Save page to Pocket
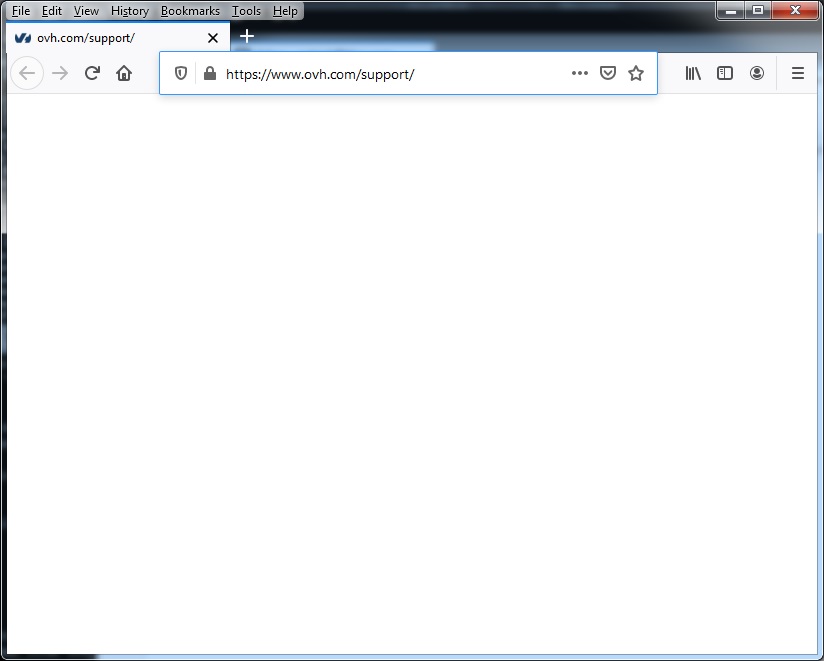The image size is (824, 661). click(x=608, y=73)
